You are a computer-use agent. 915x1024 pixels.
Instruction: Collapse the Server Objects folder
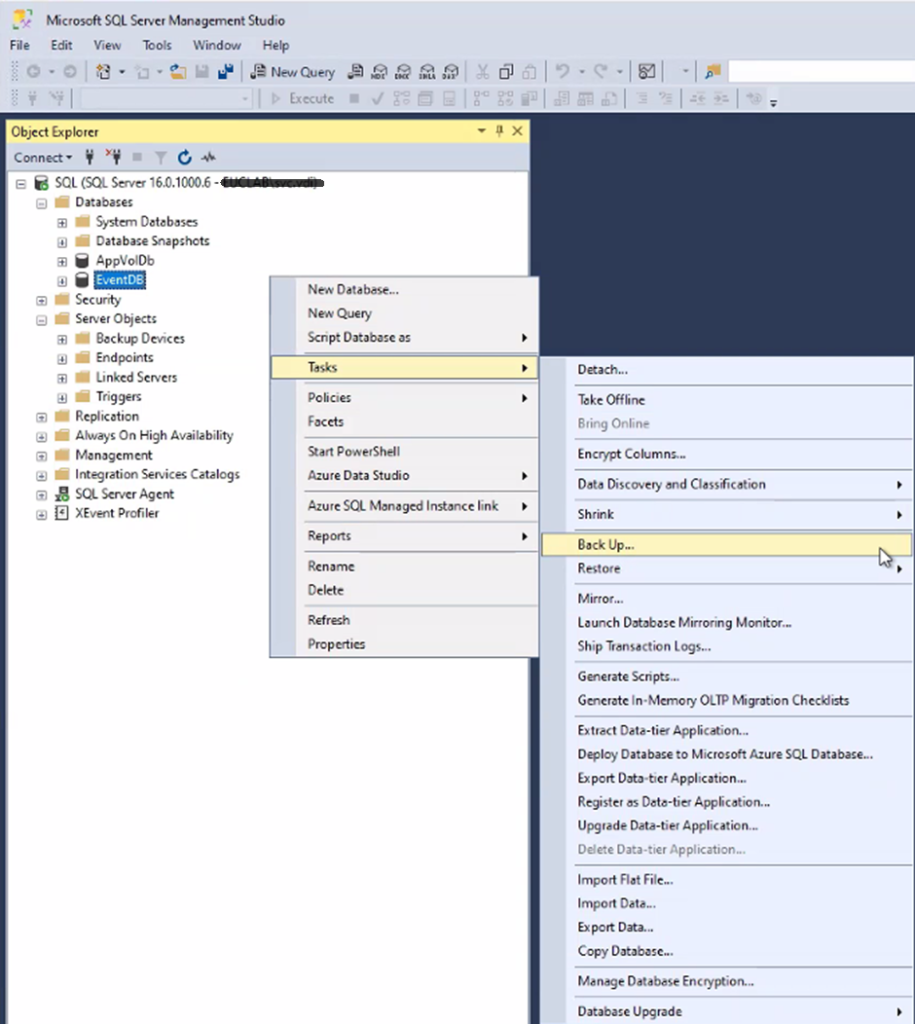(42, 319)
